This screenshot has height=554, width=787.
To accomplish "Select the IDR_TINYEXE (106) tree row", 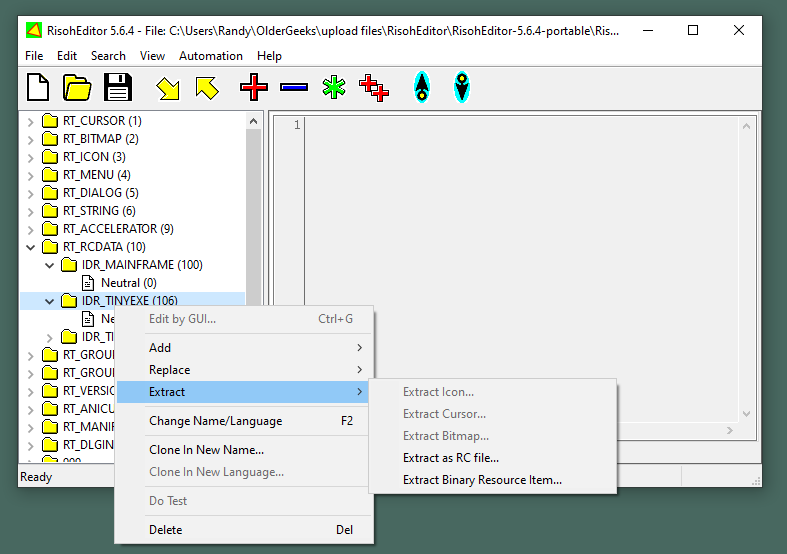I will 133,301.
